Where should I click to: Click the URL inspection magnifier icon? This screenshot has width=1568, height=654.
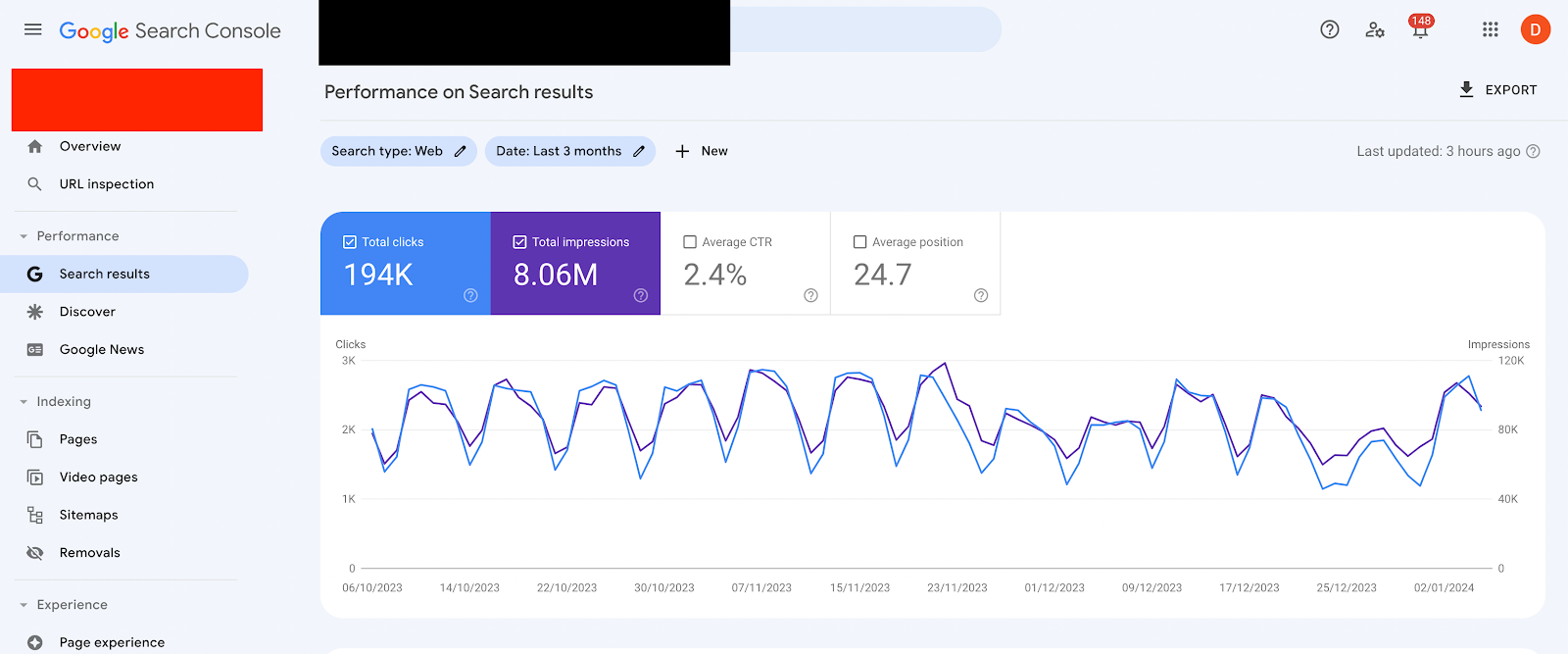point(35,184)
